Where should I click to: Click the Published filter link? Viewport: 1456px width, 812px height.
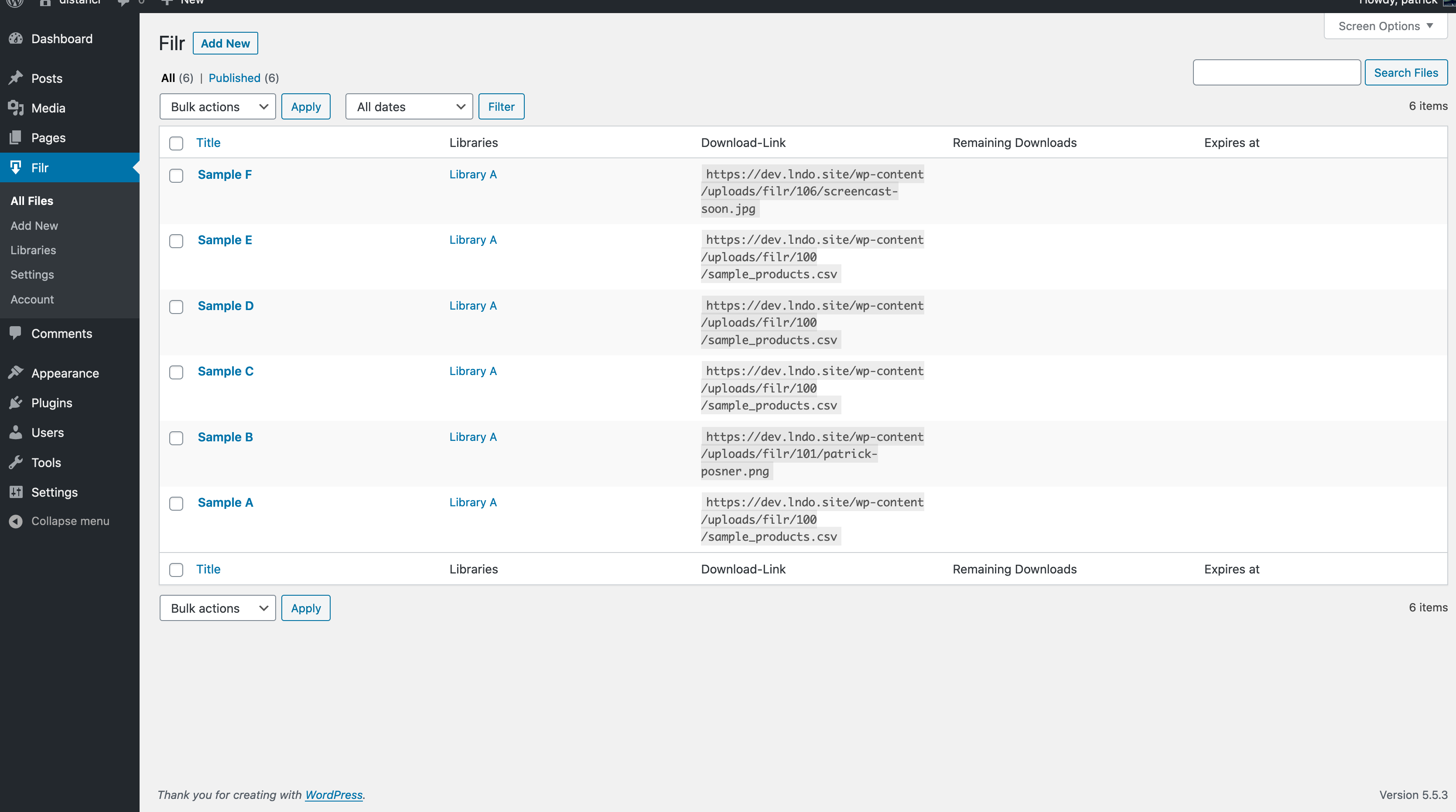tap(235, 78)
